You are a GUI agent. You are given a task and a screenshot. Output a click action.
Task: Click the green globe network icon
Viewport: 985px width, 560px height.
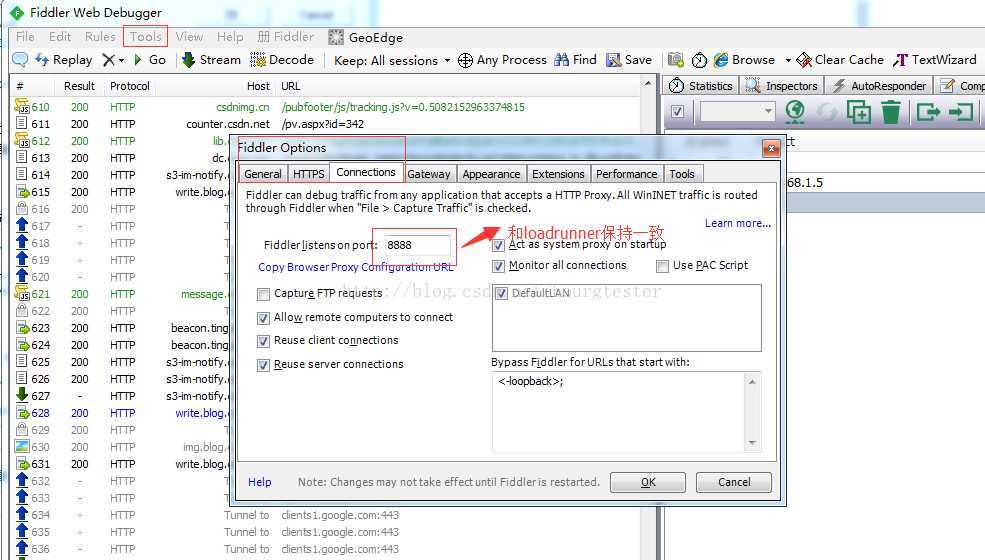pyautogui.click(x=795, y=112)
